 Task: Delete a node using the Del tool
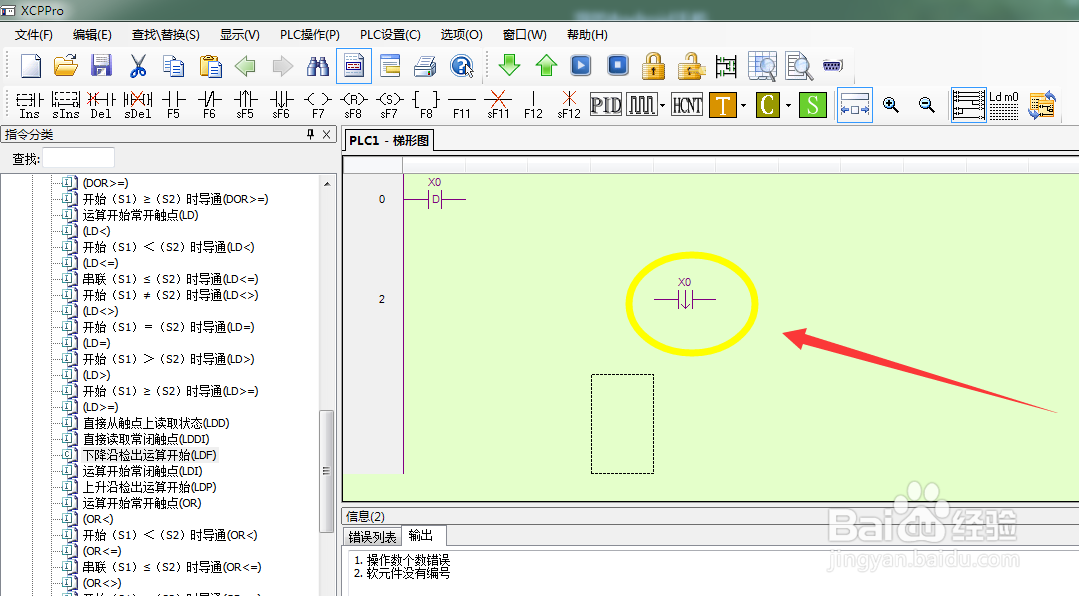click(x=101, y=105)
